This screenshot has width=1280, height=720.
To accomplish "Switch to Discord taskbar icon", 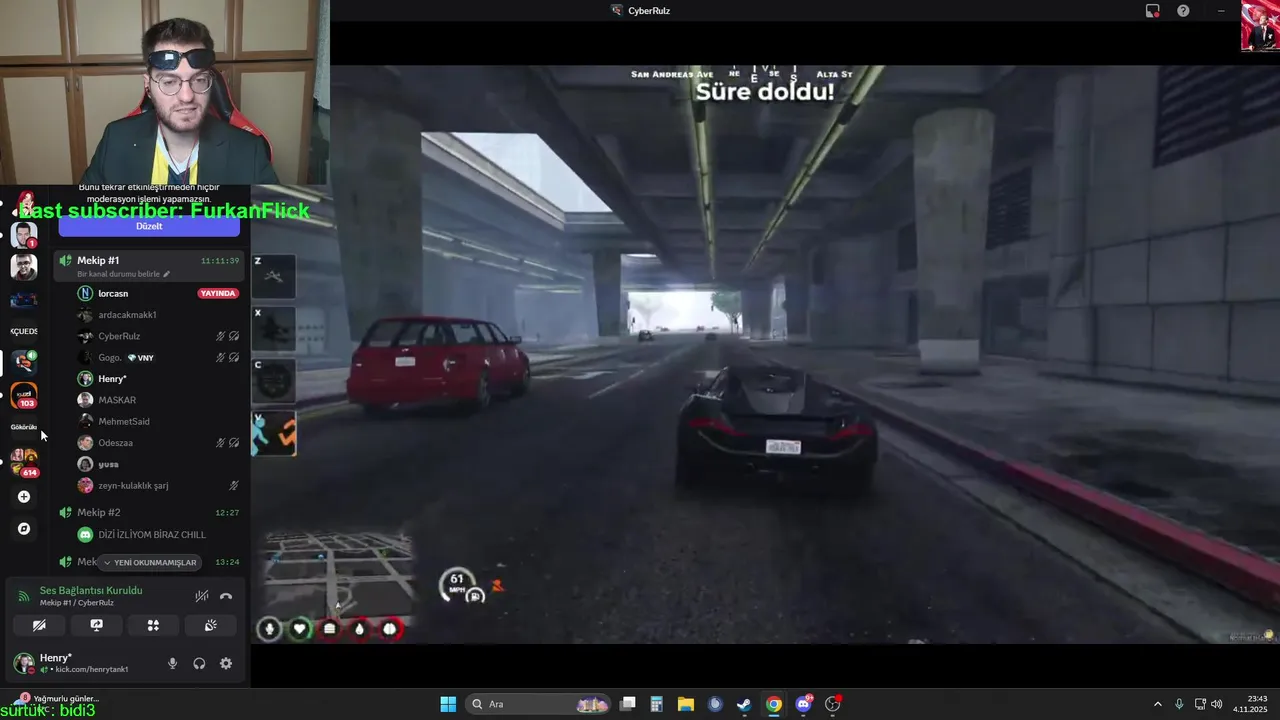I will pyautogui.click(x=803, y=704).
